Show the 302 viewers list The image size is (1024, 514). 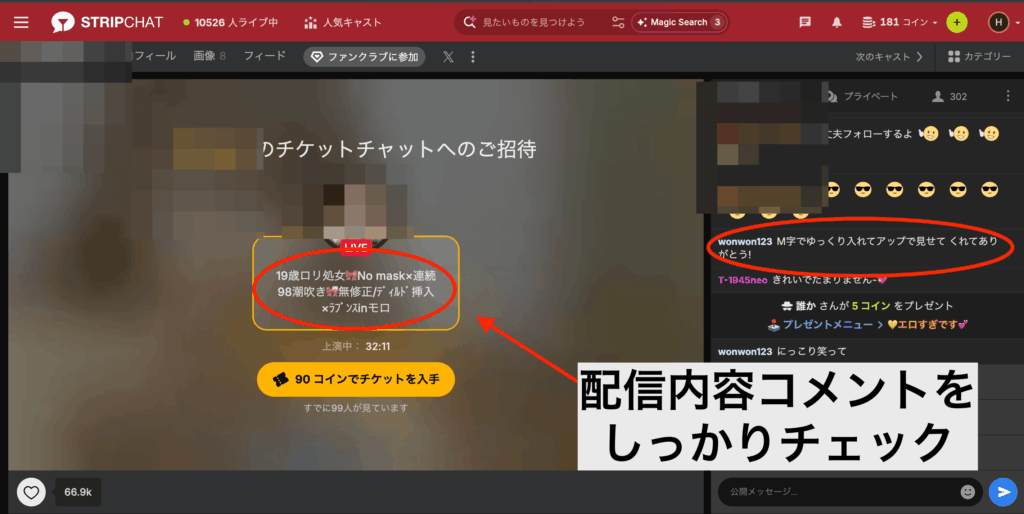coord(950,96)
